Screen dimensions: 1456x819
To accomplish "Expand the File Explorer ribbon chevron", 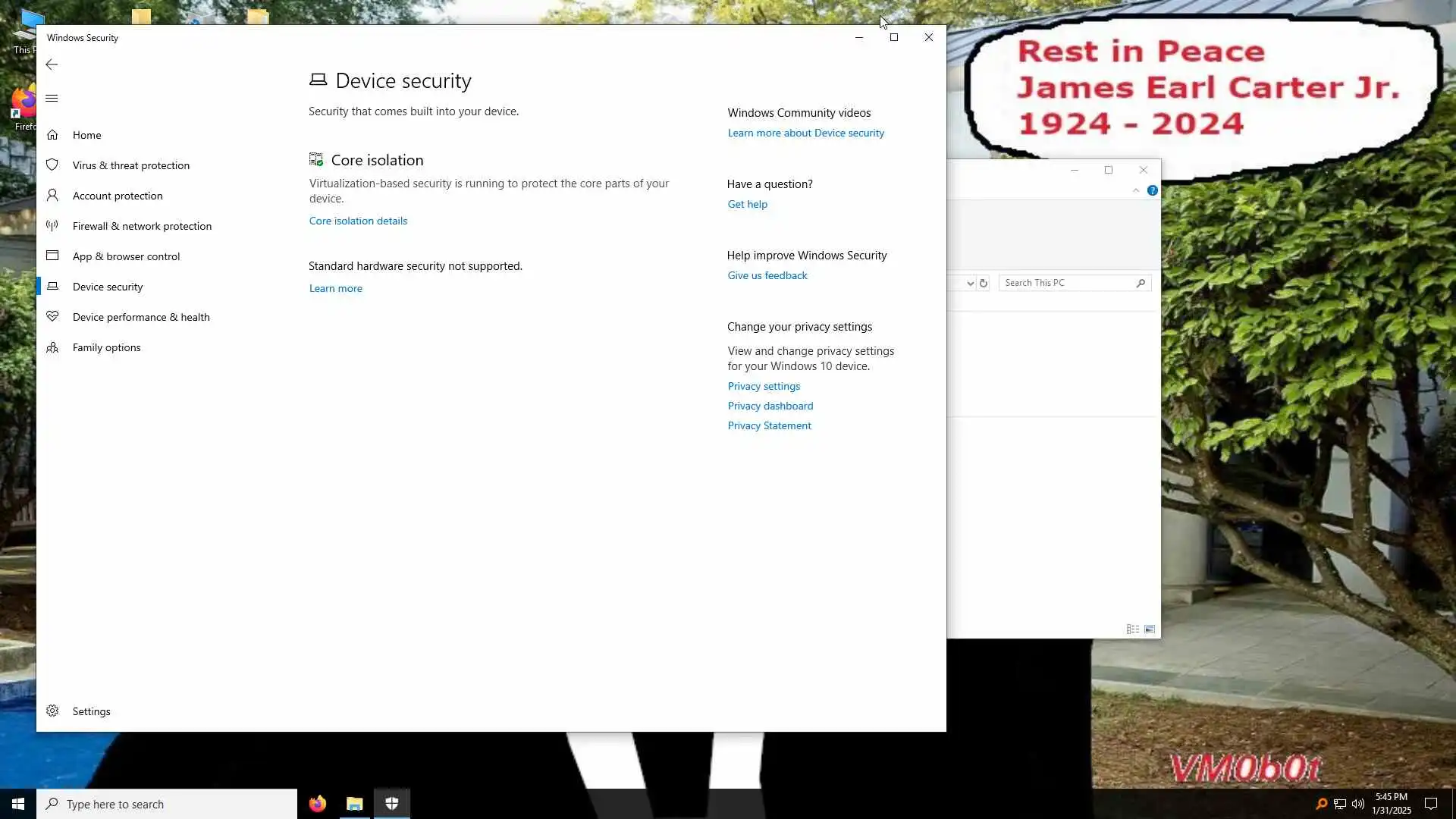I will [x=1135, y=190].
